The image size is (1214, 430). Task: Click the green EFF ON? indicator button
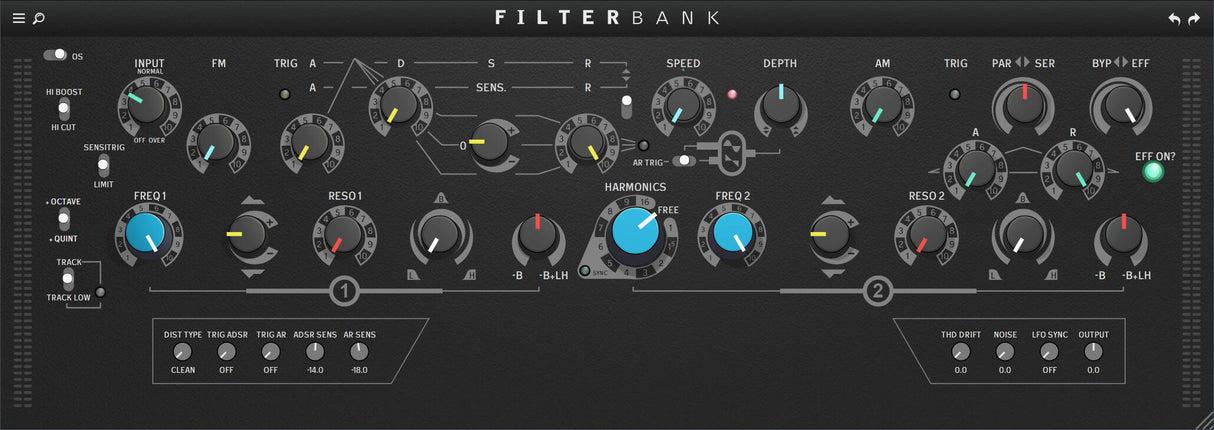click(1154, 172)
